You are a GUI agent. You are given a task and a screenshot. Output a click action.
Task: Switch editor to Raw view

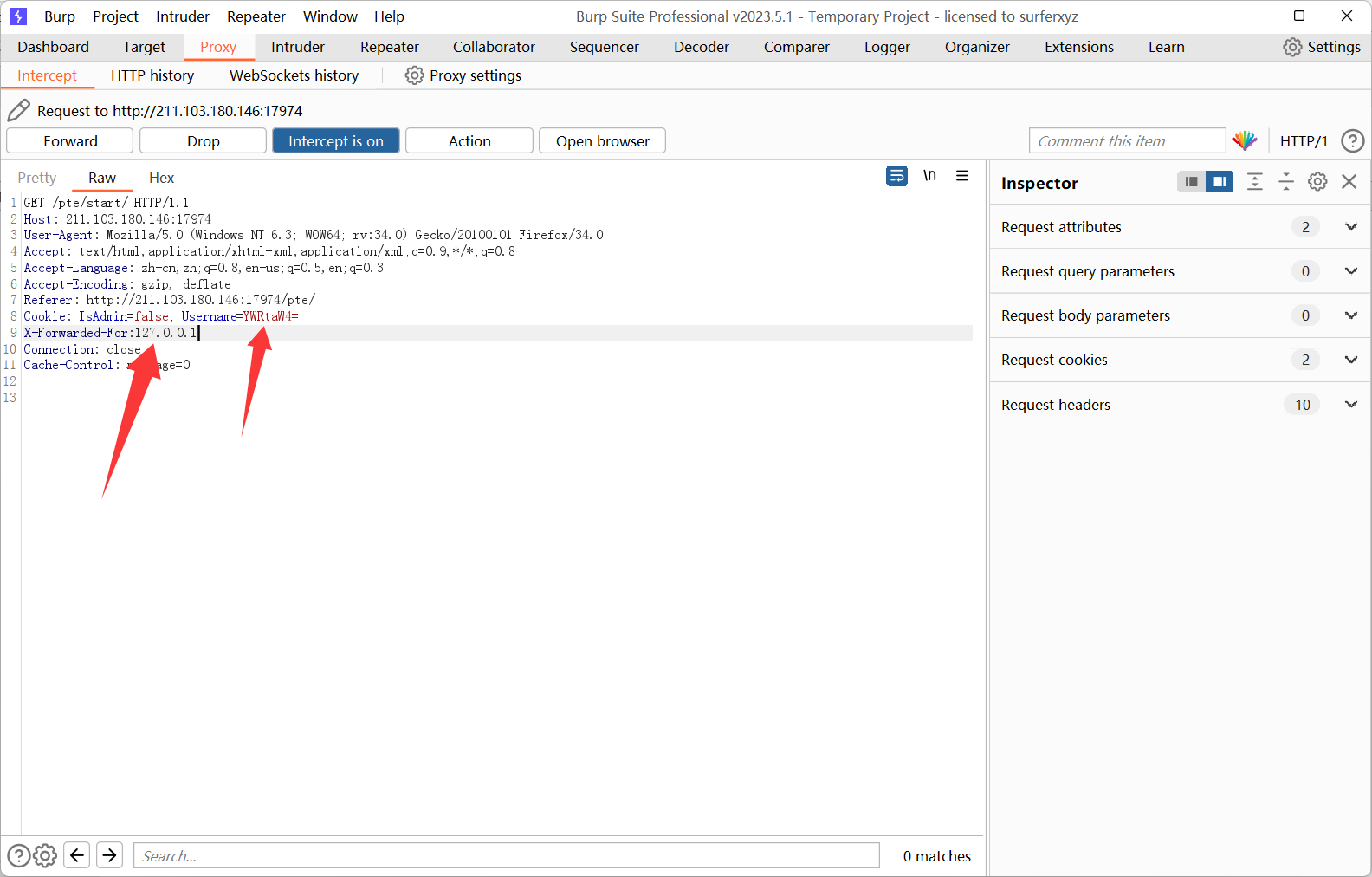pos(101,178)
